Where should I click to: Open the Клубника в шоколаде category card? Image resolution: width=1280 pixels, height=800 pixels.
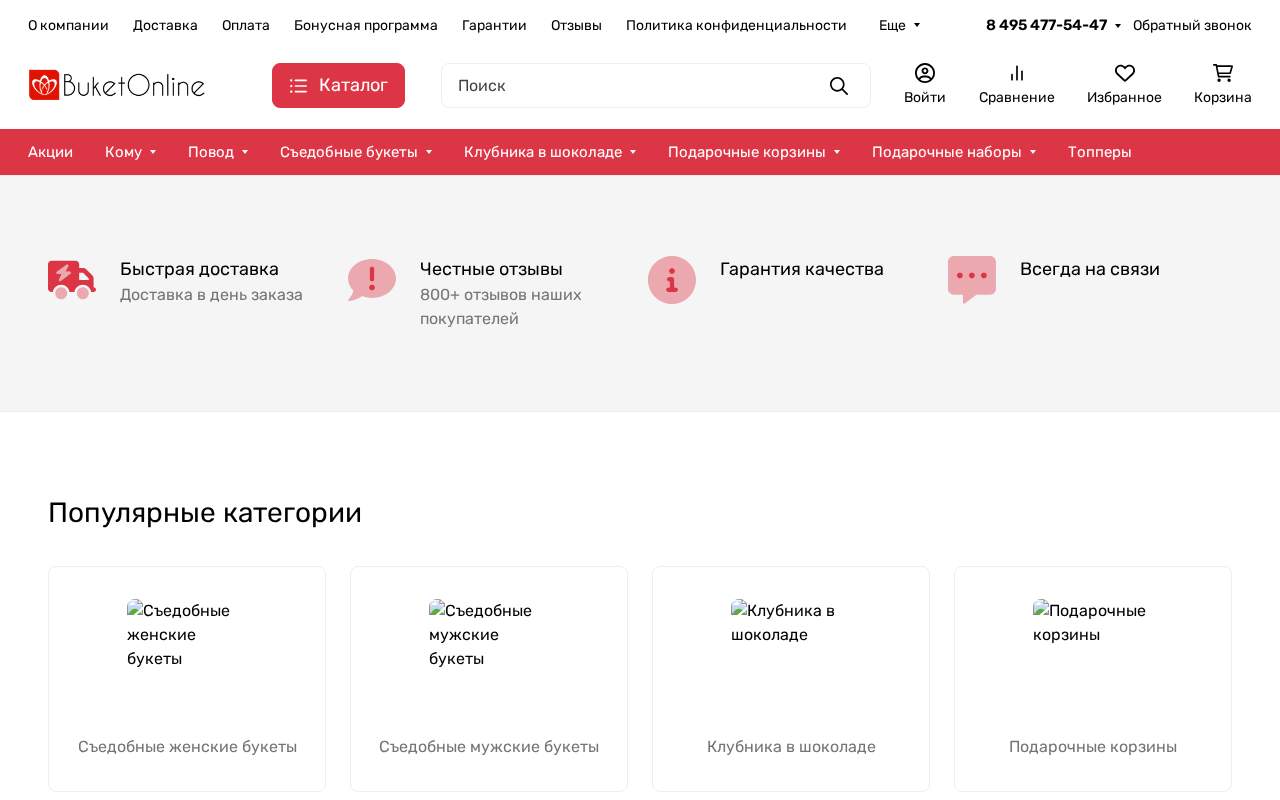pyautogui.click(x=791, y=679)
